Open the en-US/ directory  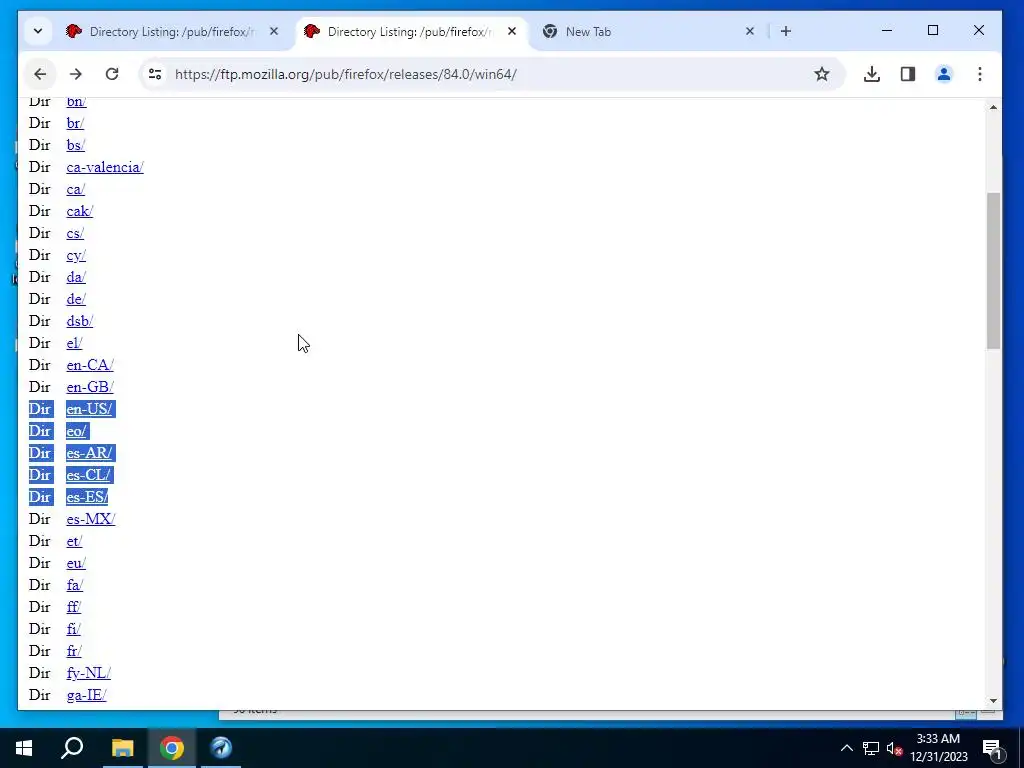[x=89, y=409]
